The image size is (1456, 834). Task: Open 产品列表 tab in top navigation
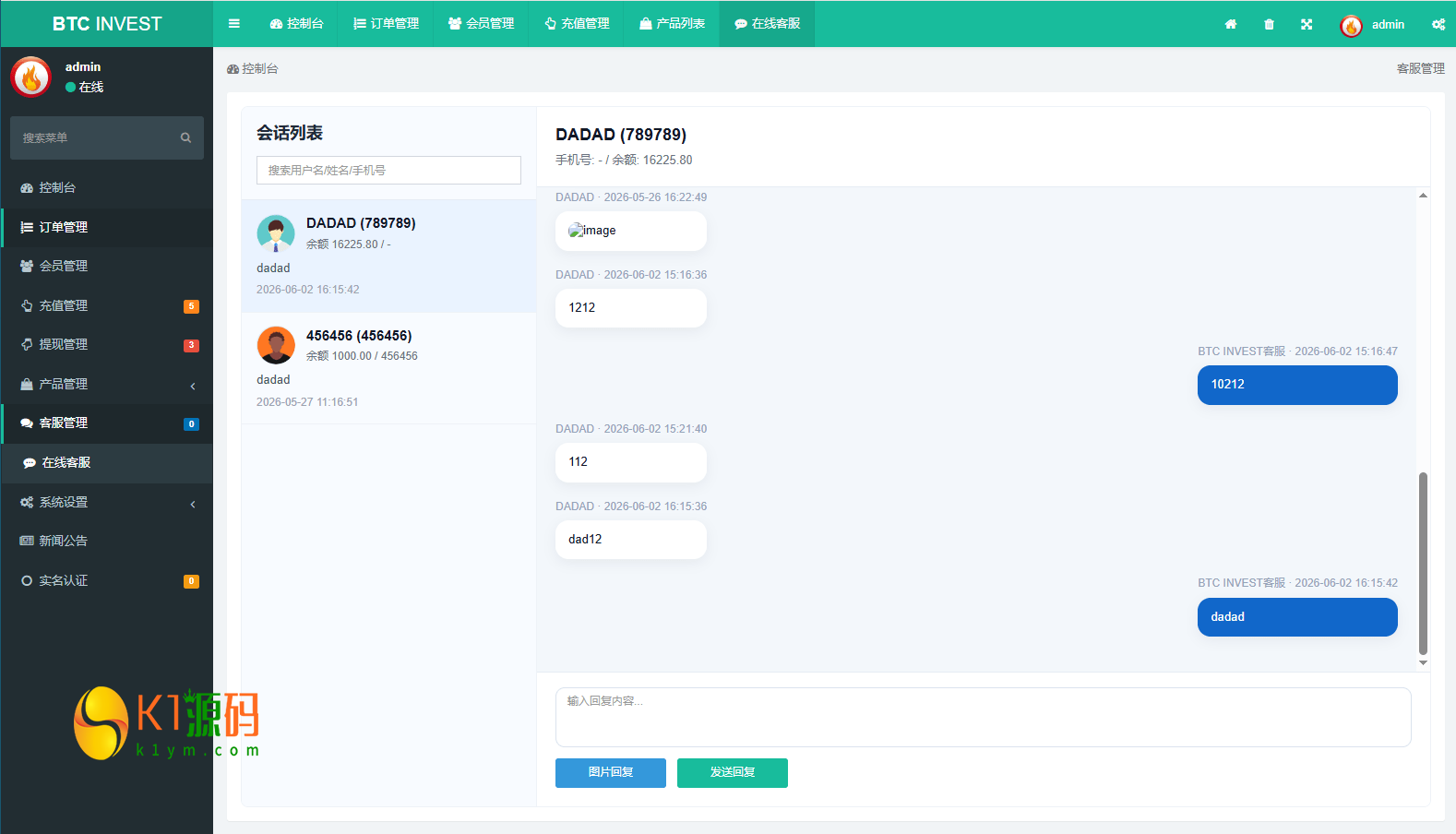point(672,24)
